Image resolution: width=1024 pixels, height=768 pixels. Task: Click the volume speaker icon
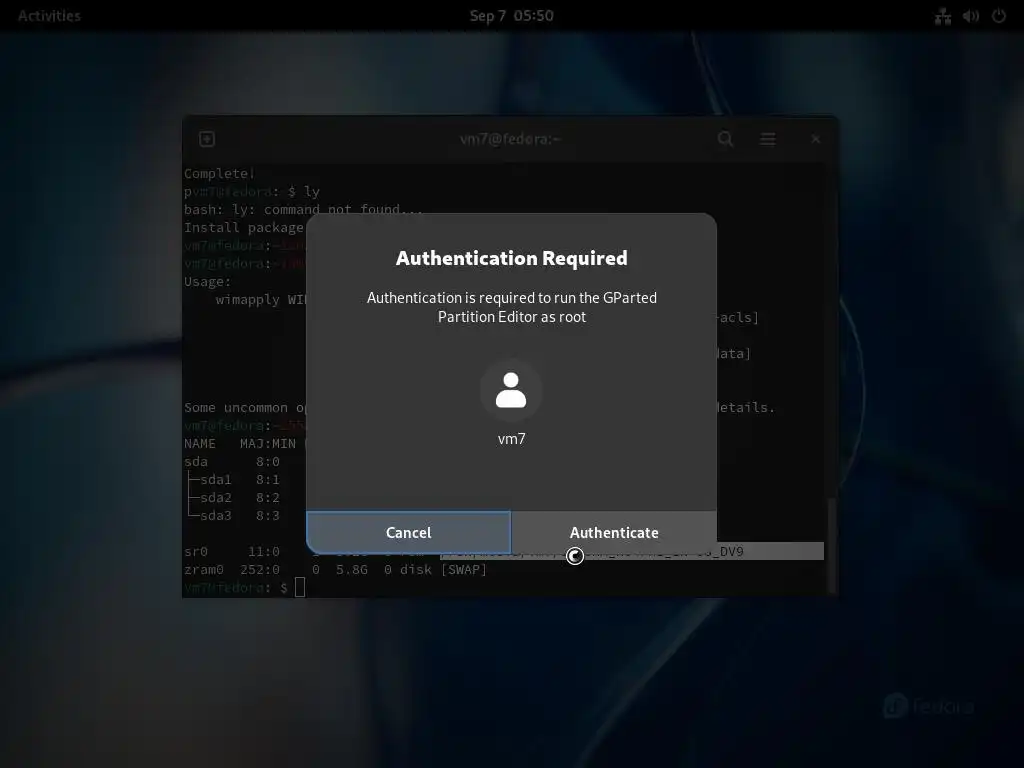(970, 16)
